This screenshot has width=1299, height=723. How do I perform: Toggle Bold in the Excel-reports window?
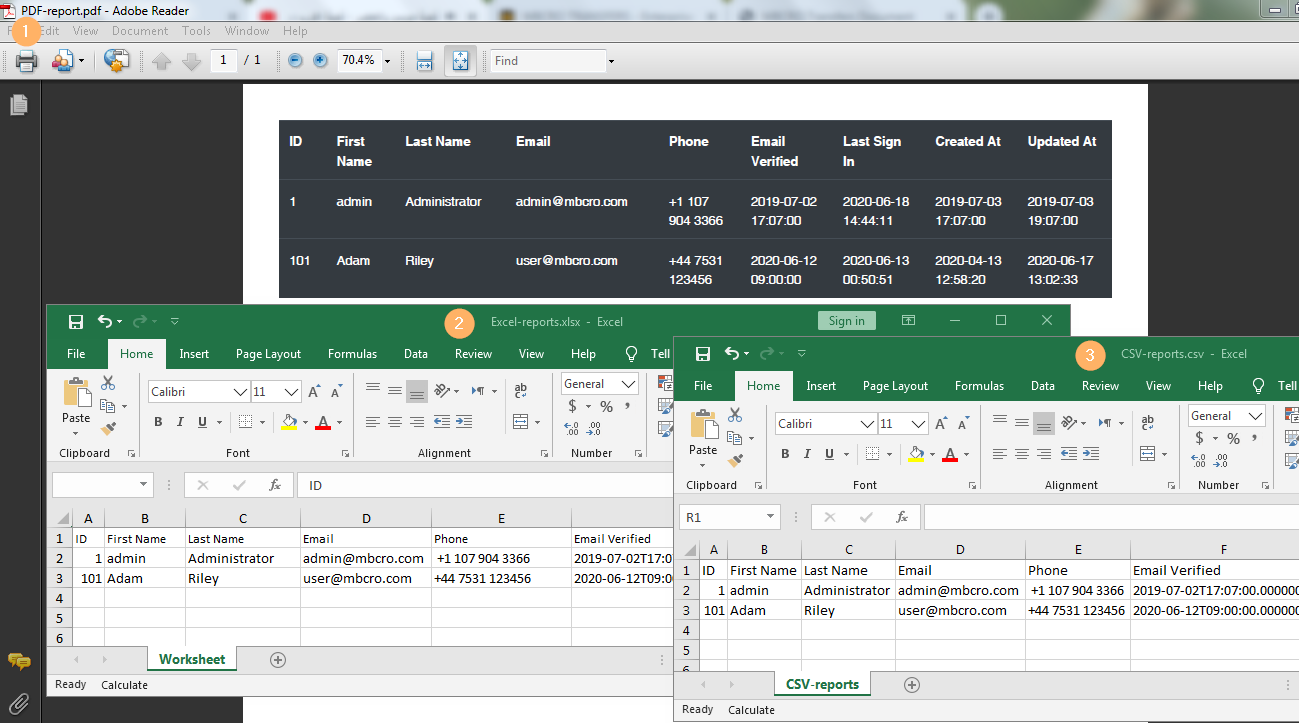(158, 422)
